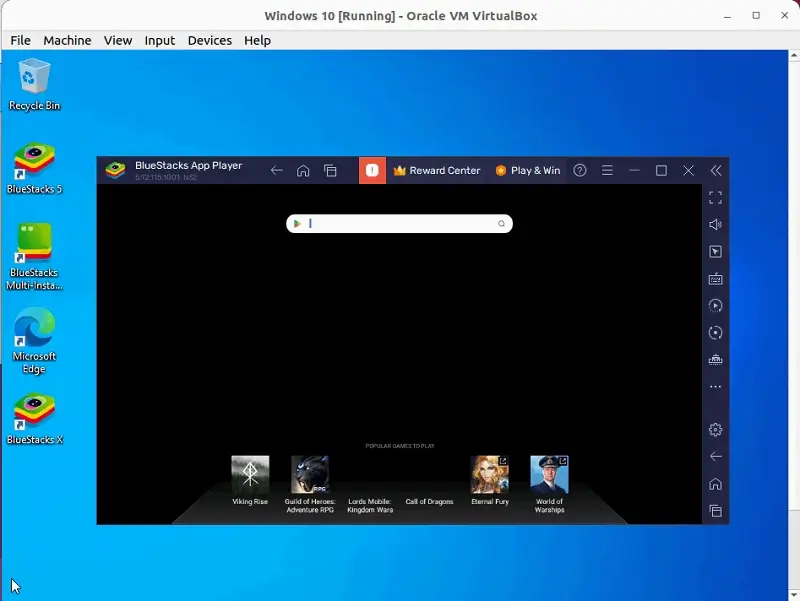
Task: Show more sidebar tools via three dots
Action: [715, 387]
